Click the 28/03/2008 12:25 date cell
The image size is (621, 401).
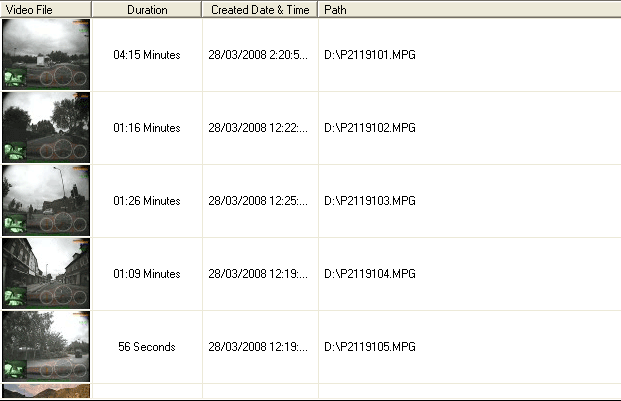click(258, 201)
